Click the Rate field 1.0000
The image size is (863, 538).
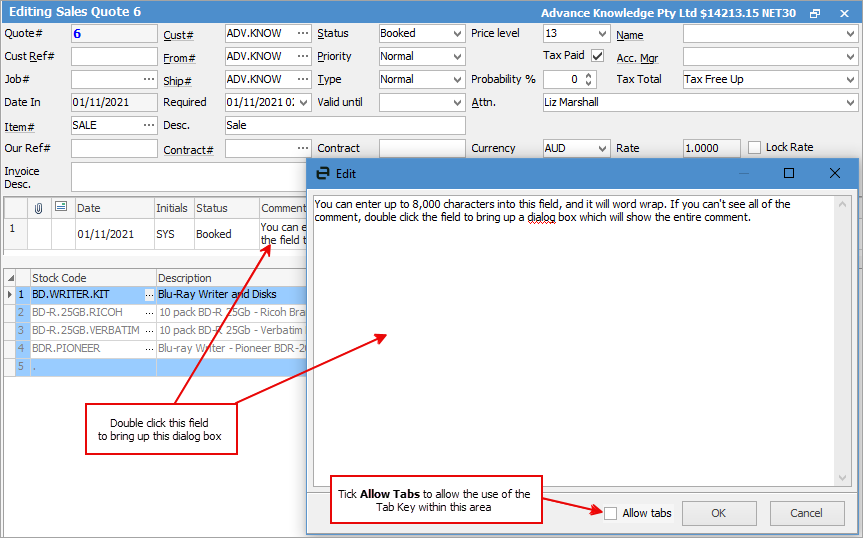712,149
